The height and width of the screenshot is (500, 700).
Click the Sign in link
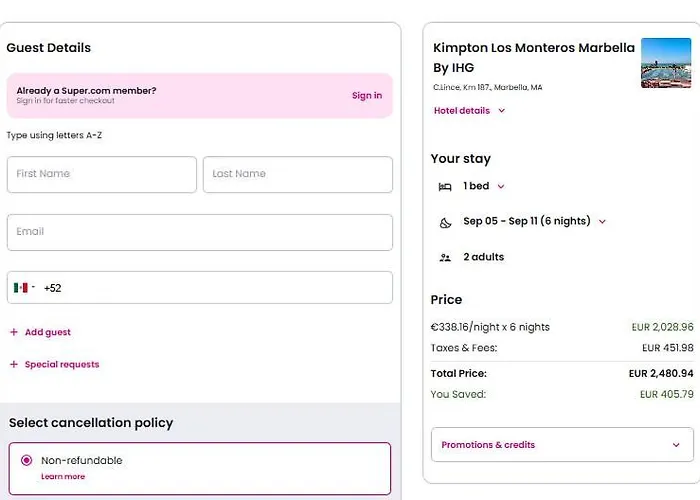pos(367,96)
